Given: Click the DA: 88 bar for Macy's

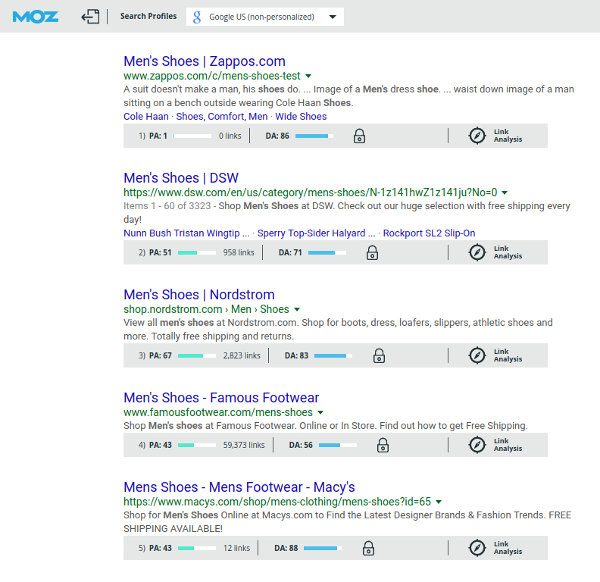Looking at the screenshot, I should (323, 548).
